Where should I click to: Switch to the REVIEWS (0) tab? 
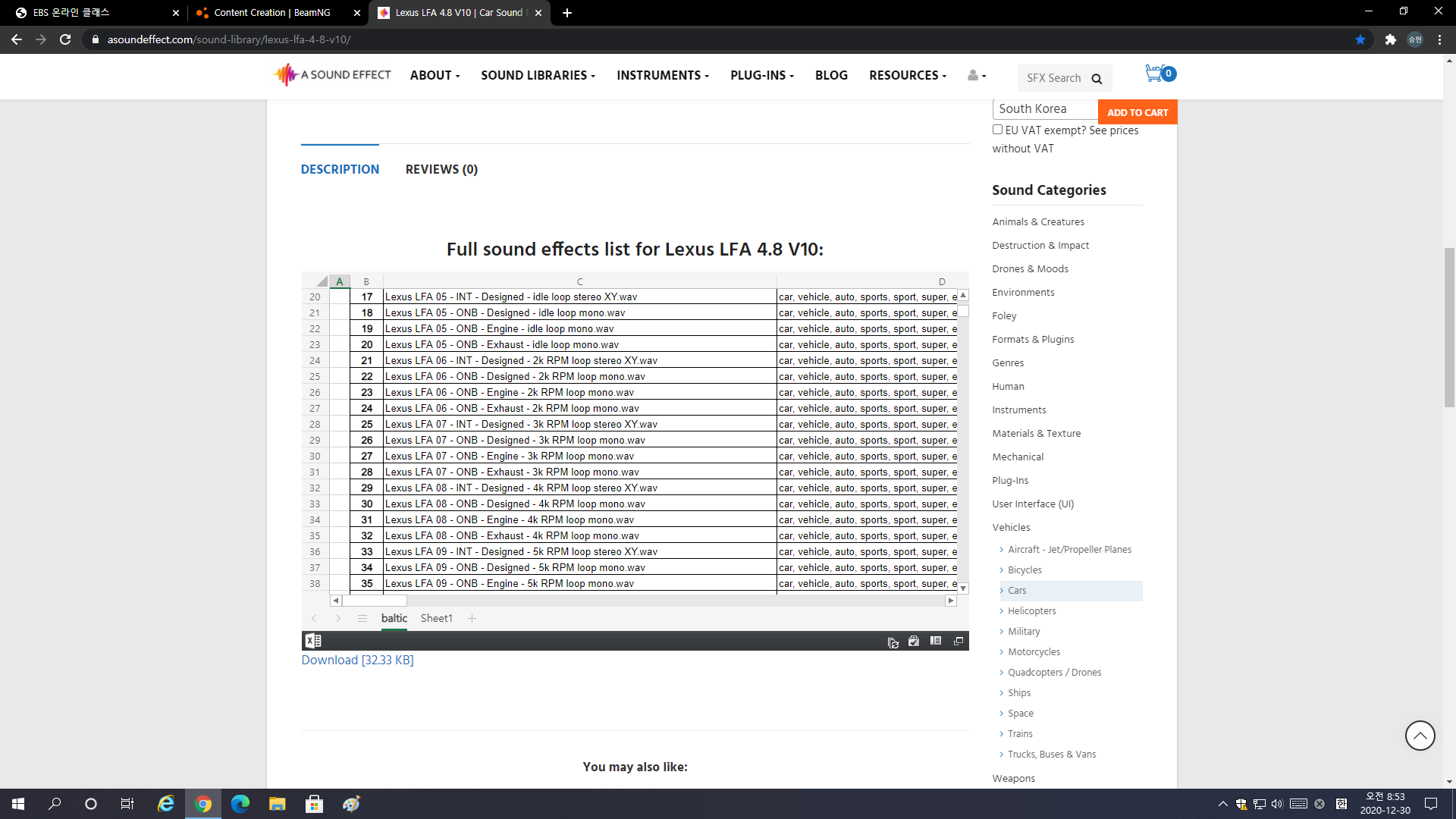point(441,169)
